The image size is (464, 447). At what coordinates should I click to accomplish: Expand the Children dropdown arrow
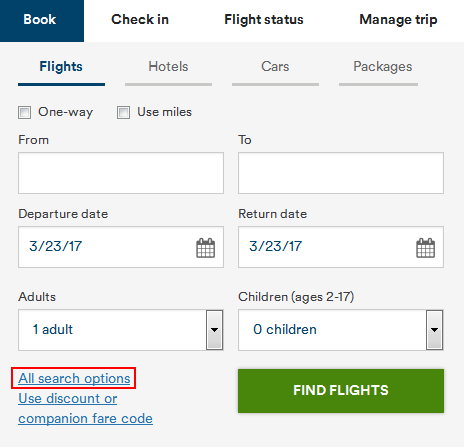[x=434, y=330]
